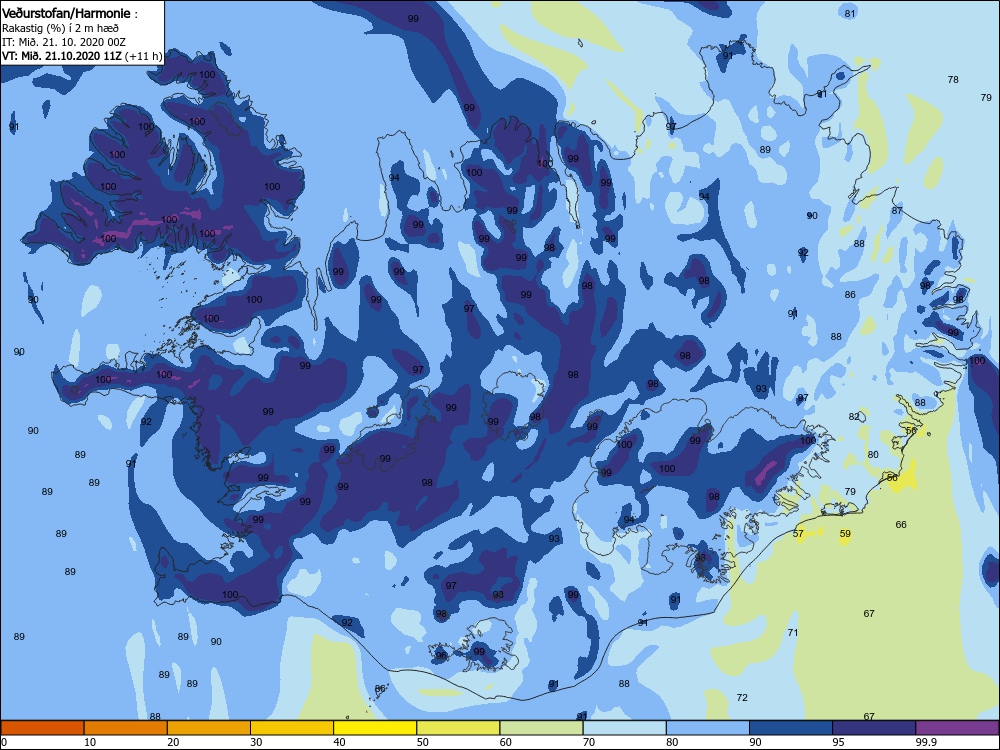Screen dimensions: 1000x750
Task: Click the legend tick label 20
Action: tap(173, 742)
